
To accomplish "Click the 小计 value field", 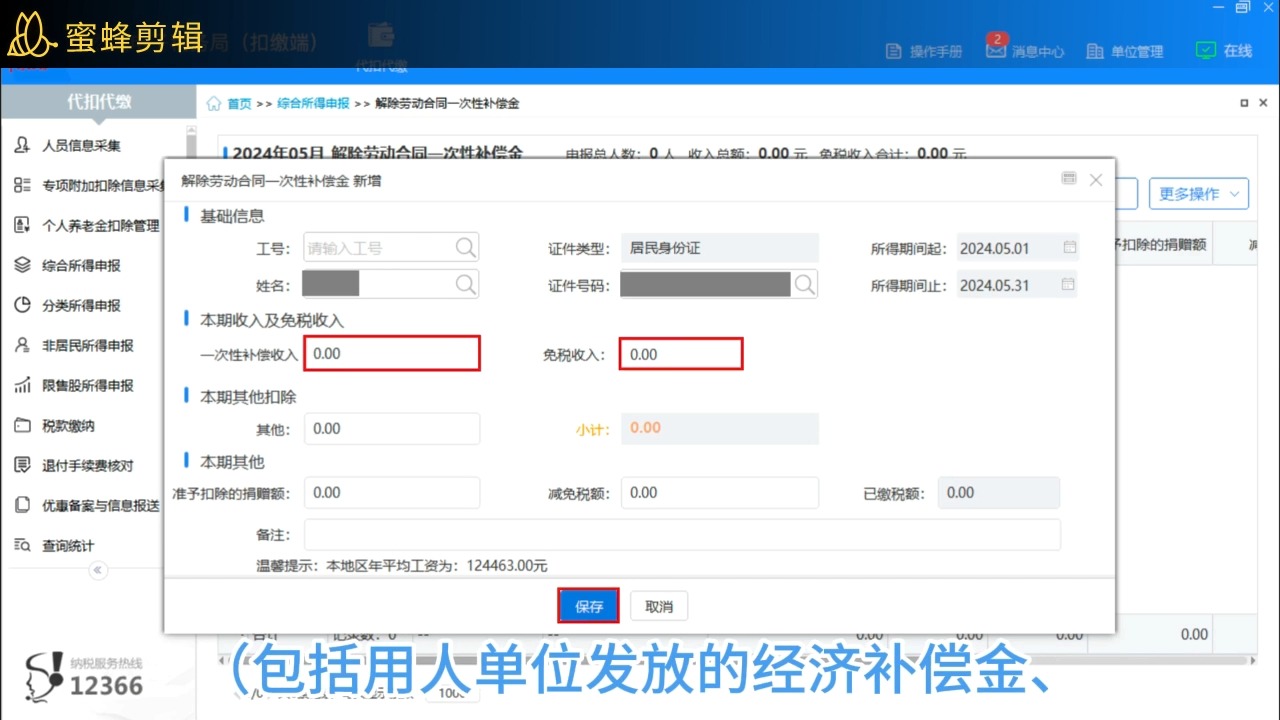I will click(x=720, y=428).
